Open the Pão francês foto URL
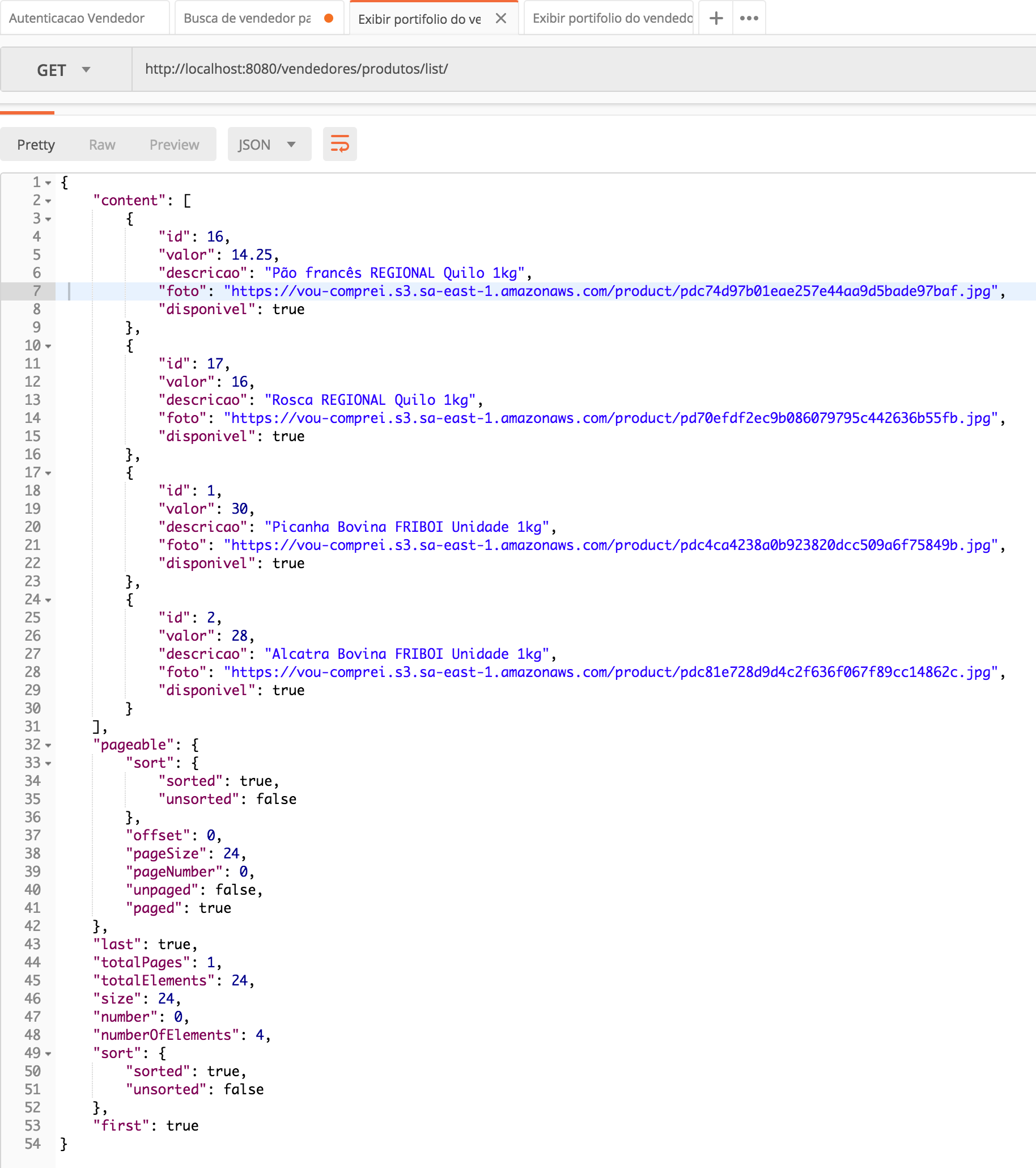The width and height of the screenshot is (1036, 1168). click(x=610, y=291)
